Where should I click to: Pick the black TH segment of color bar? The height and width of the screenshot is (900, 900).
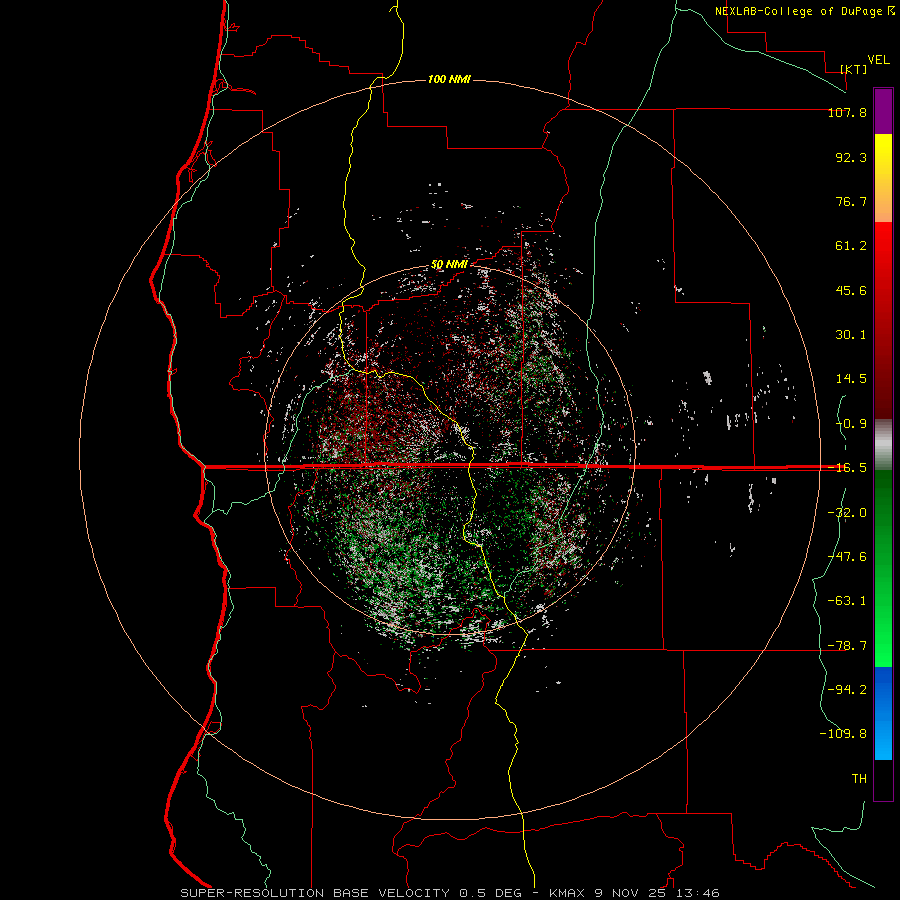click(x=883, y=779)
